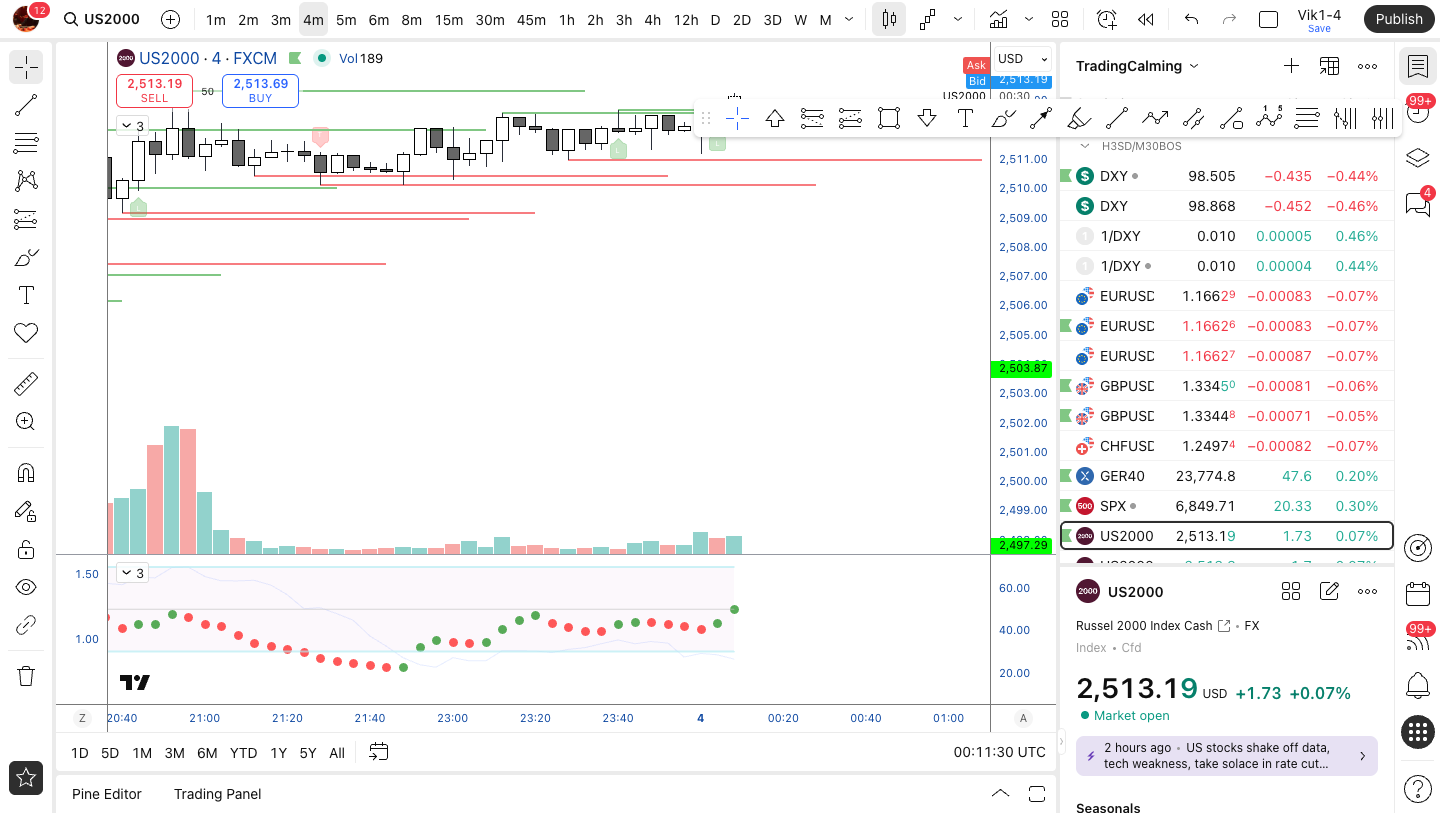Click the Publish button
This screenshot has width=1440, height=813.
click(1398, 19)
